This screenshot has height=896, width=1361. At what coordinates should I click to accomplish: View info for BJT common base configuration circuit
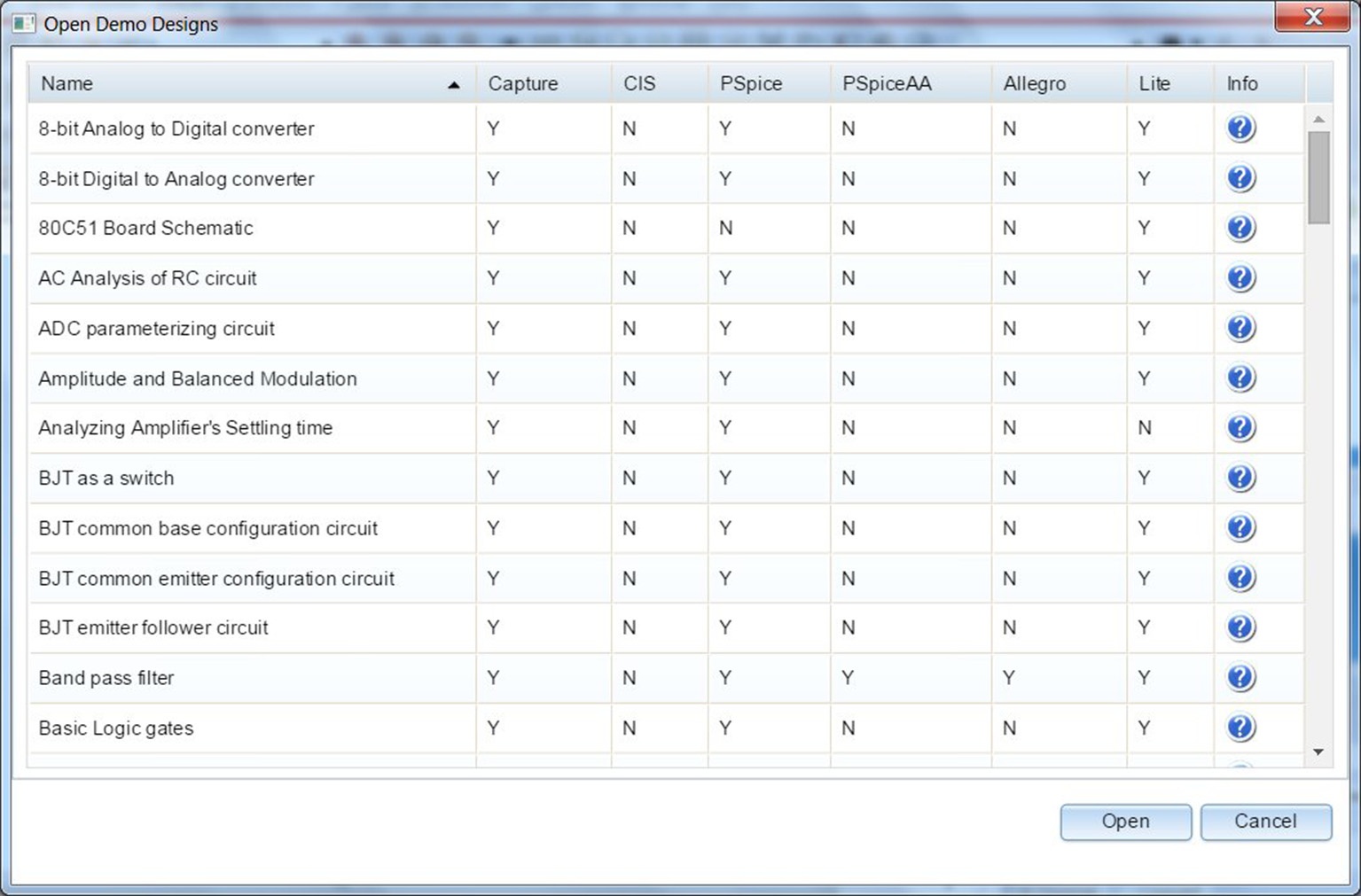[1240, 528]
